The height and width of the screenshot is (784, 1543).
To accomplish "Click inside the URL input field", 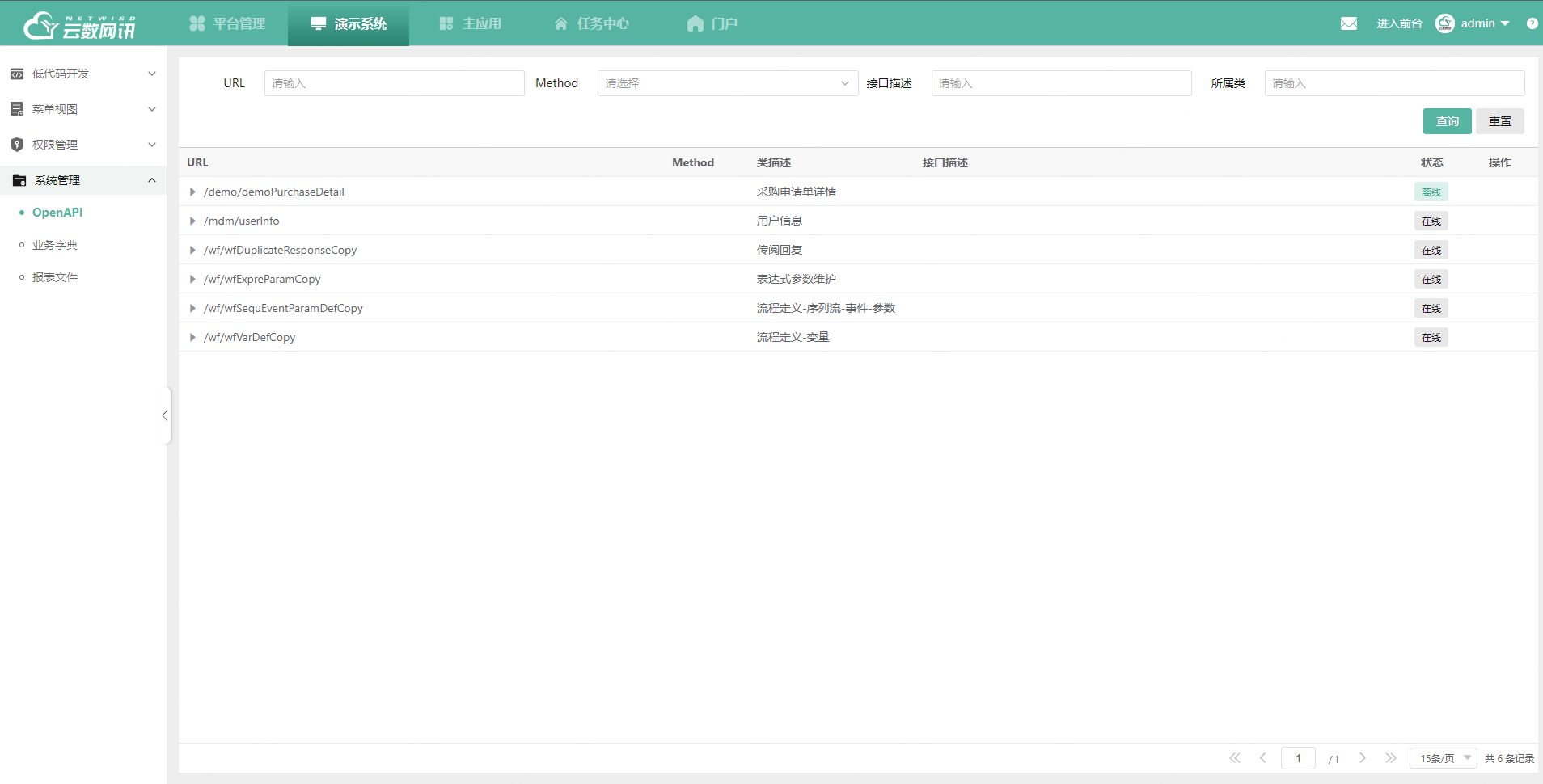I will click(x=394, y=82).
